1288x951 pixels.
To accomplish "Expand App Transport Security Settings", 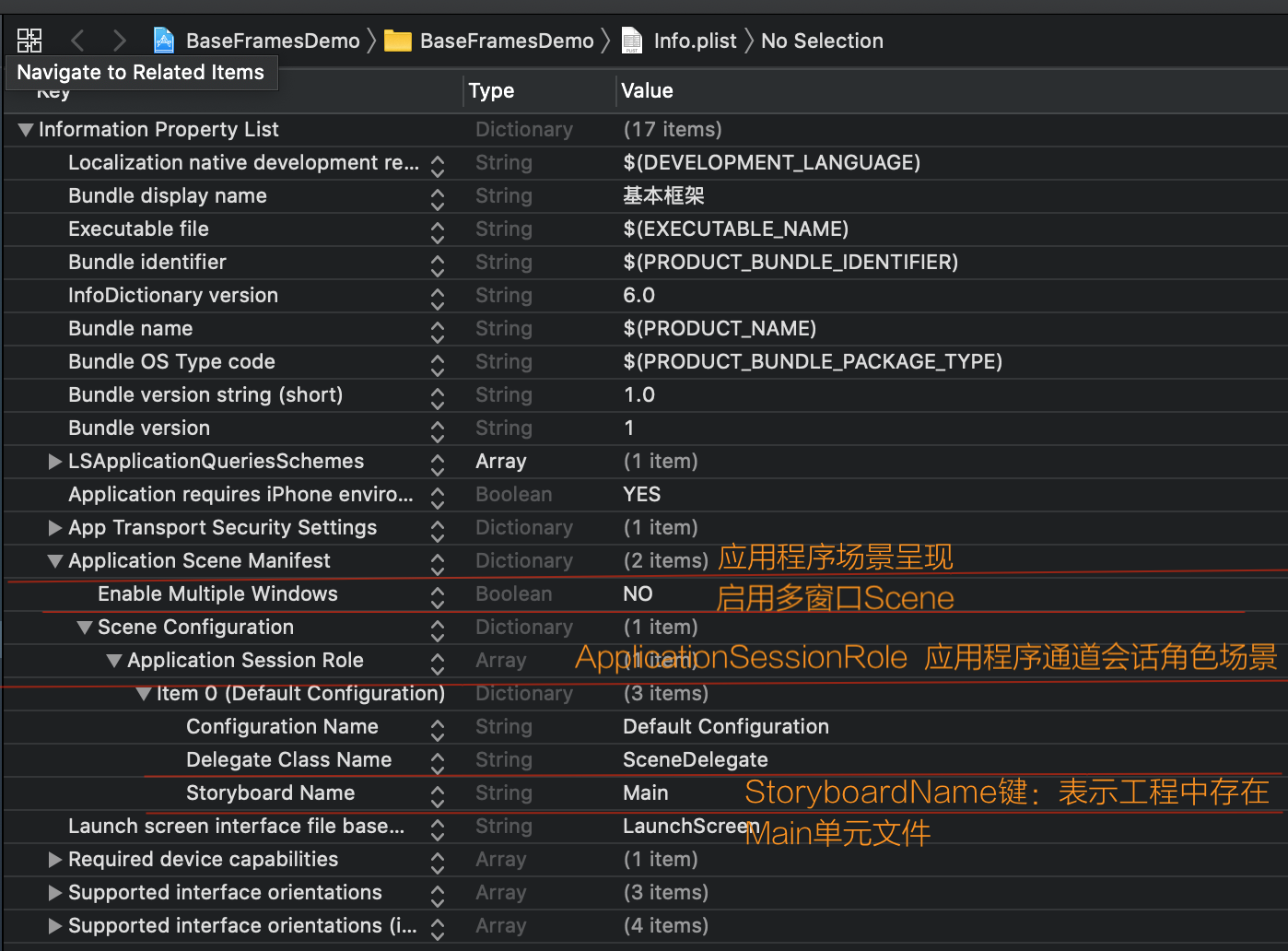I will click(55, 528).
